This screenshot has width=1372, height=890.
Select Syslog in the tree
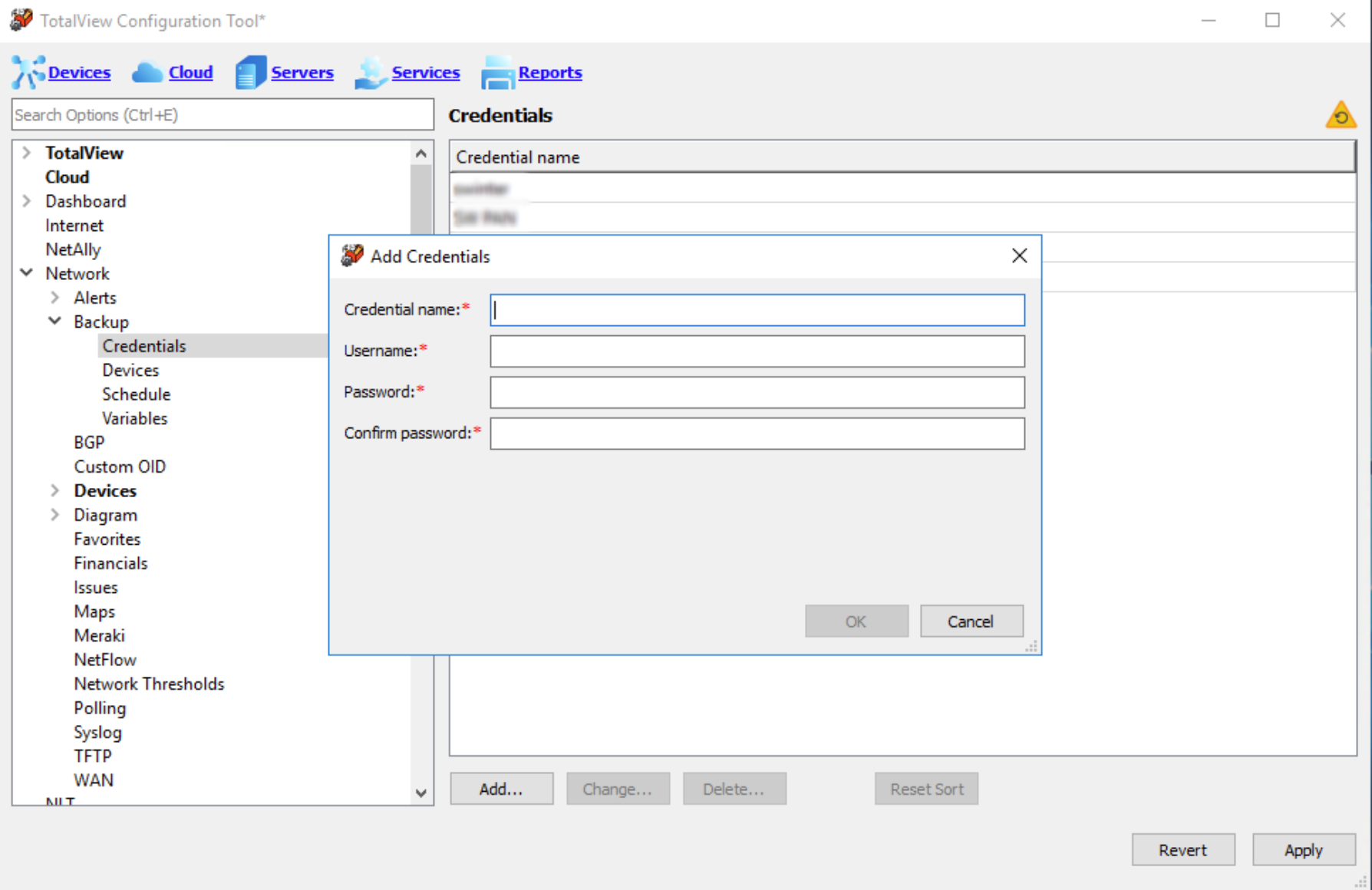coord(97,733)
